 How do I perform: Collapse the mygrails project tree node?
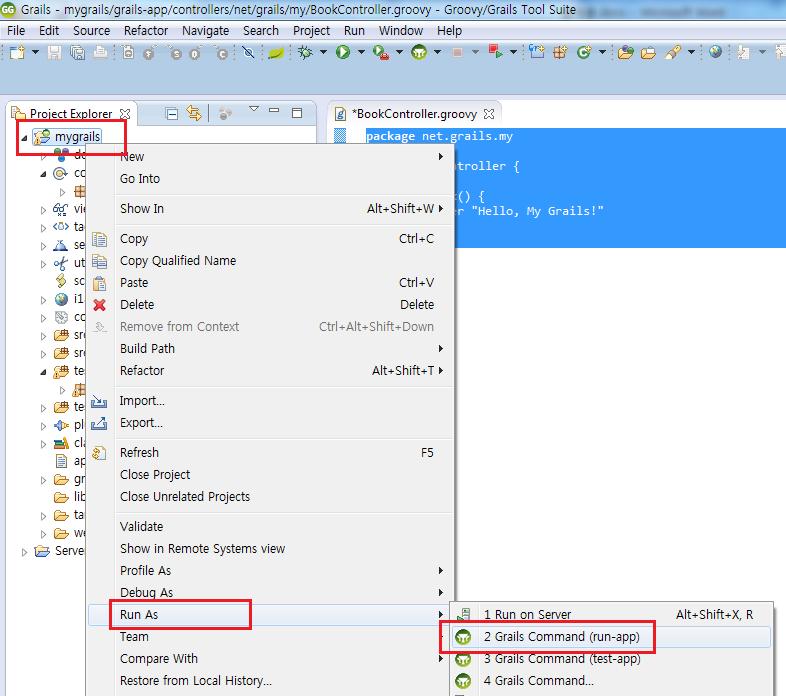(24, 137)
